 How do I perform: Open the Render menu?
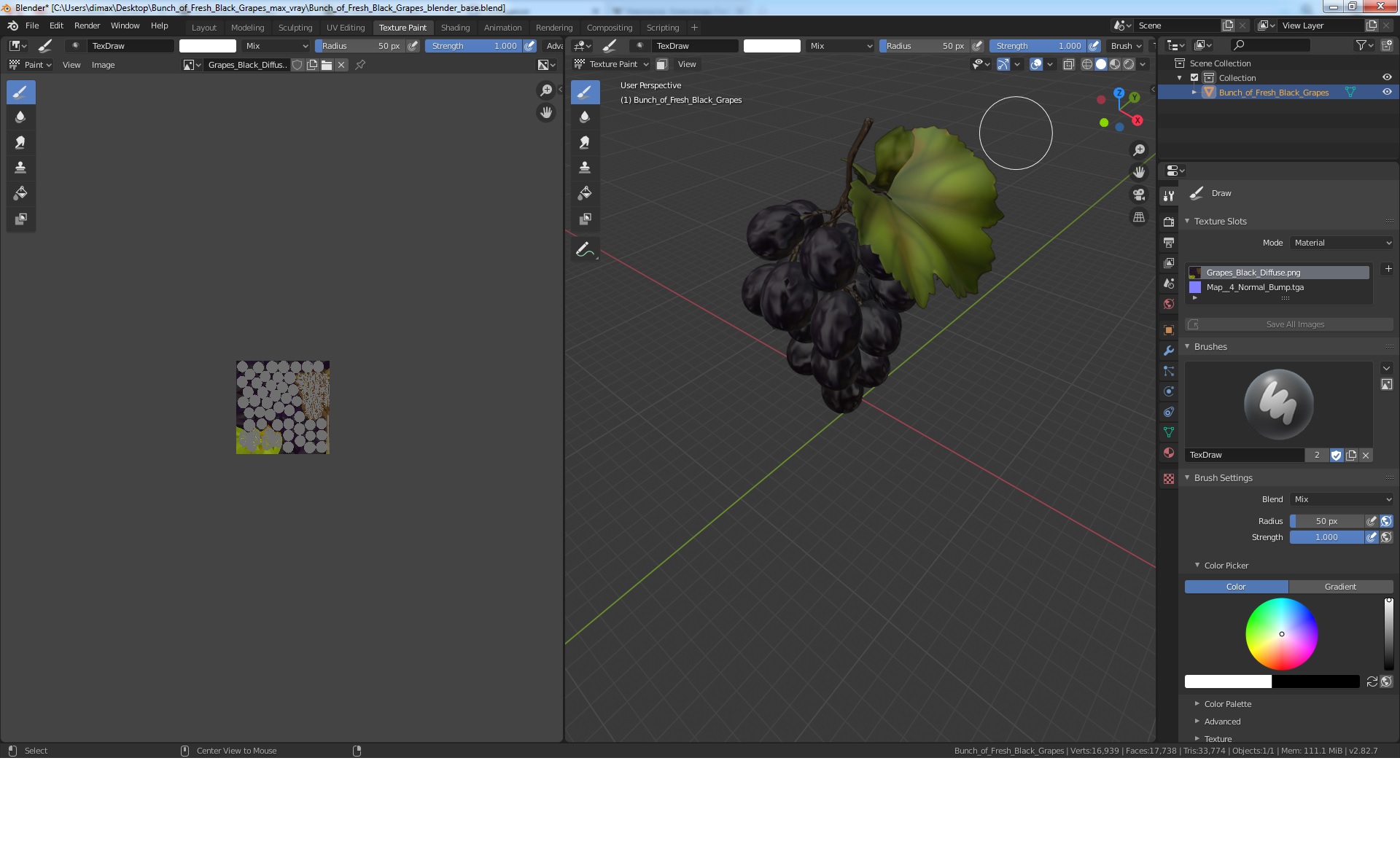(87, 26)
